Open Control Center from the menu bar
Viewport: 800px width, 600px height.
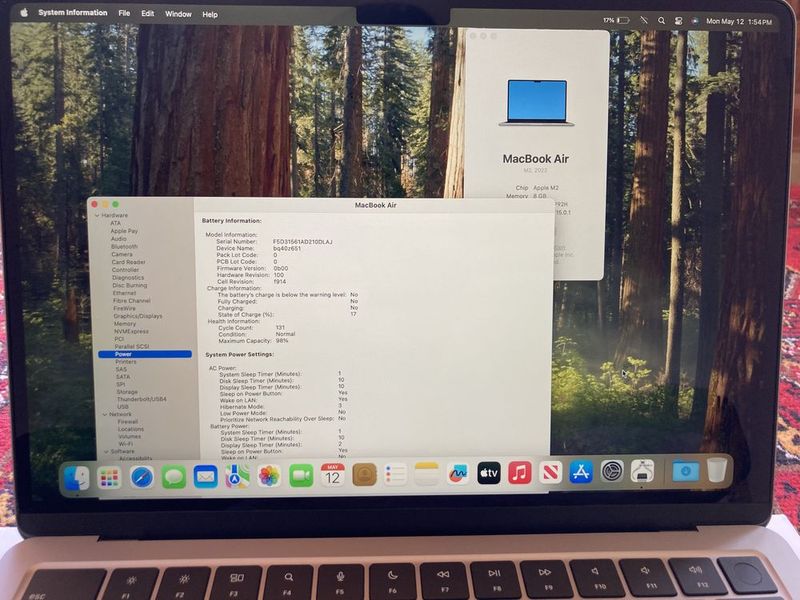coord(678,21)
